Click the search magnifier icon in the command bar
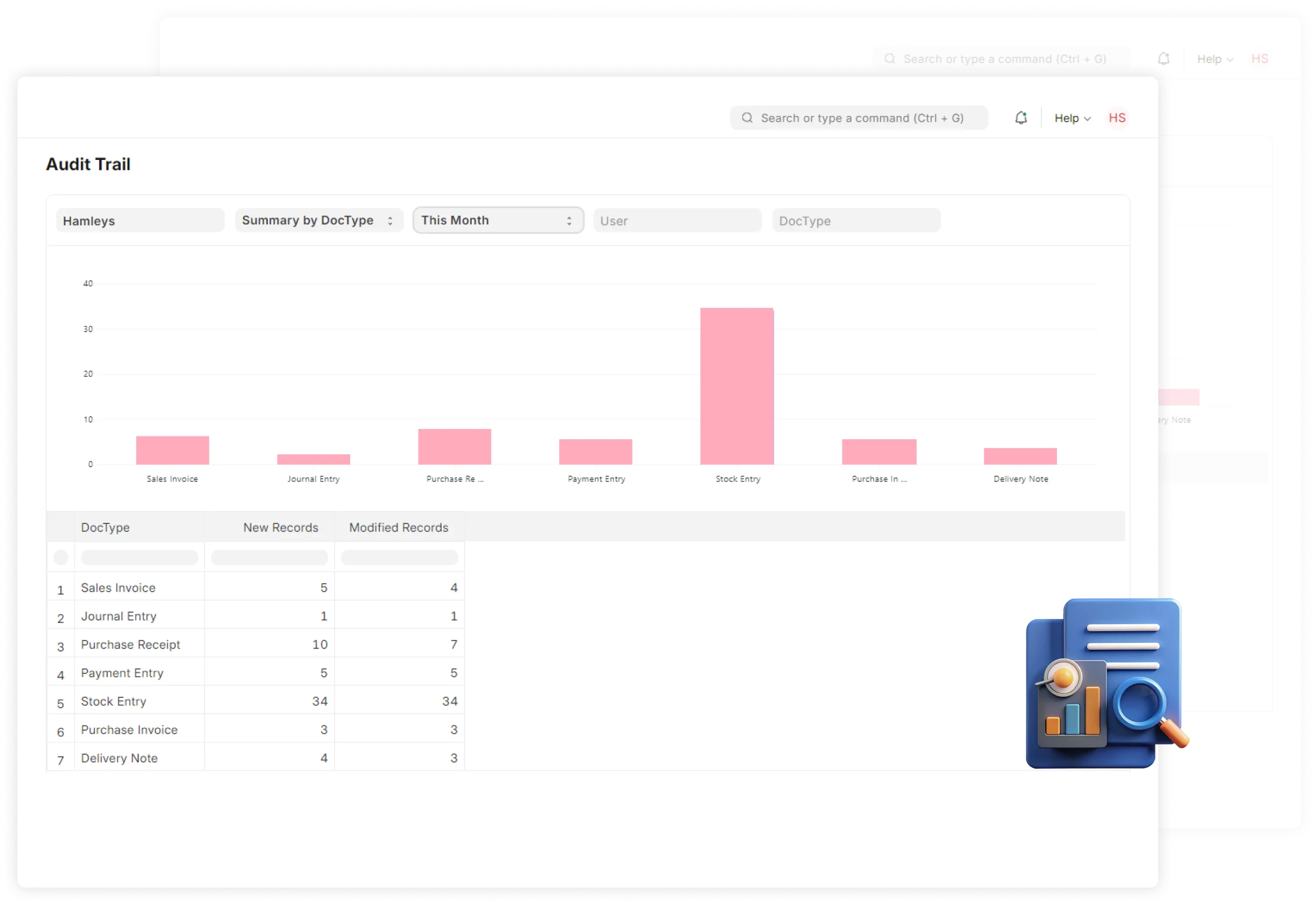This screenshot has height=903, width=1316. 748,118
